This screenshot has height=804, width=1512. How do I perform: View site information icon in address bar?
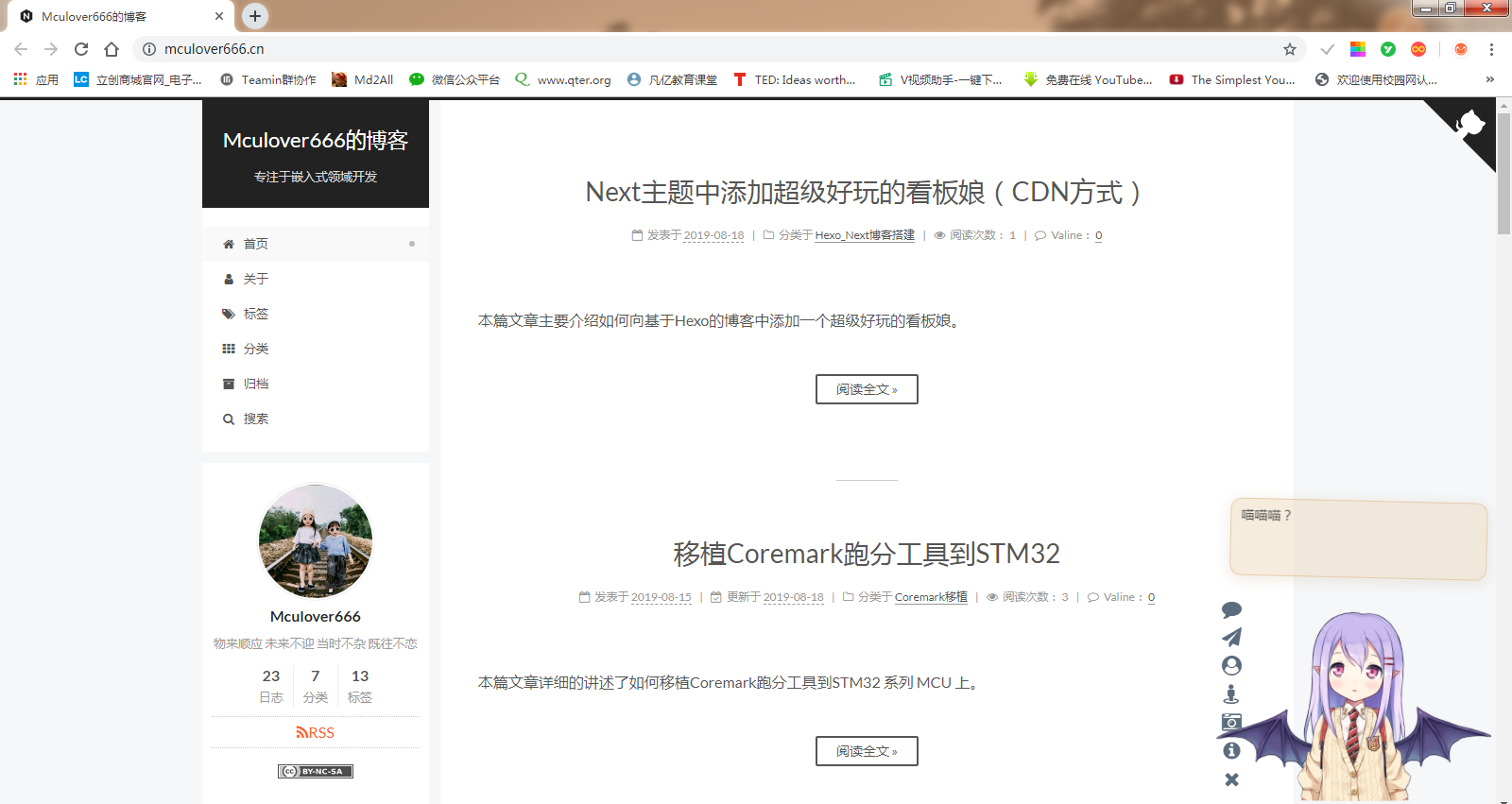pyautogui.click(x=149, y=49)
